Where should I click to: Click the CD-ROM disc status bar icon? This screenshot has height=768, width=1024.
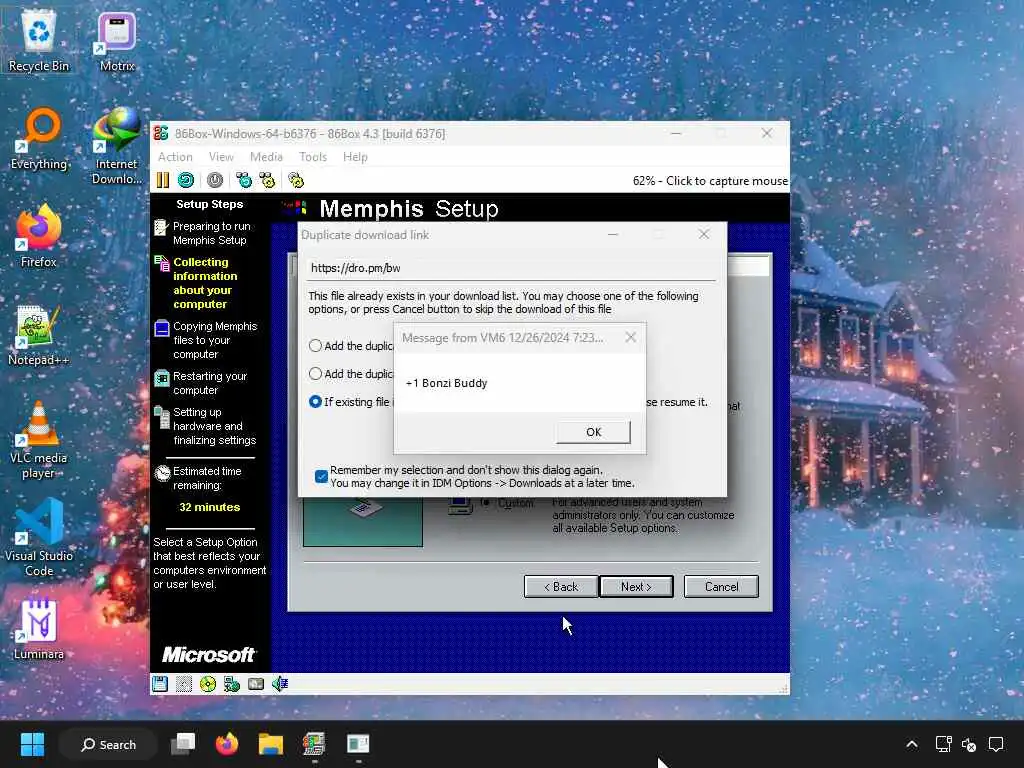point(208,684)
